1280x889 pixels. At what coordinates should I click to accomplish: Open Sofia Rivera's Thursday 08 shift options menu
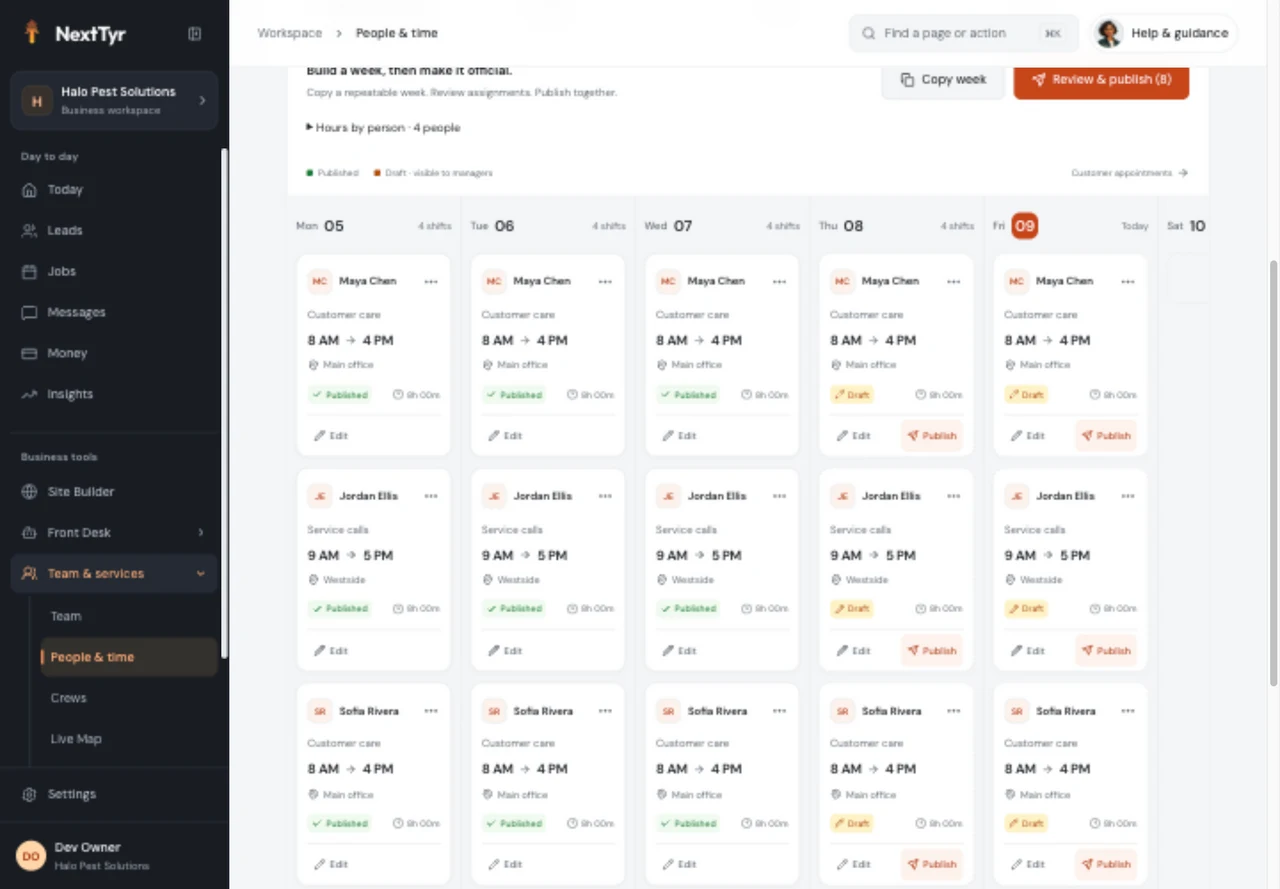[953, 711]
